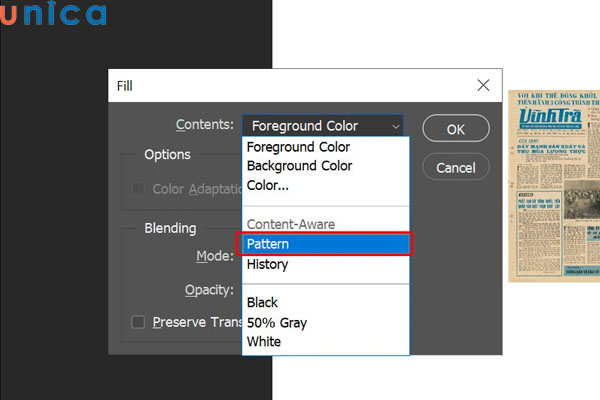This screenshot has height=400, width=600.
Task: Choose Black fill option
Action: tap(262, 302)
